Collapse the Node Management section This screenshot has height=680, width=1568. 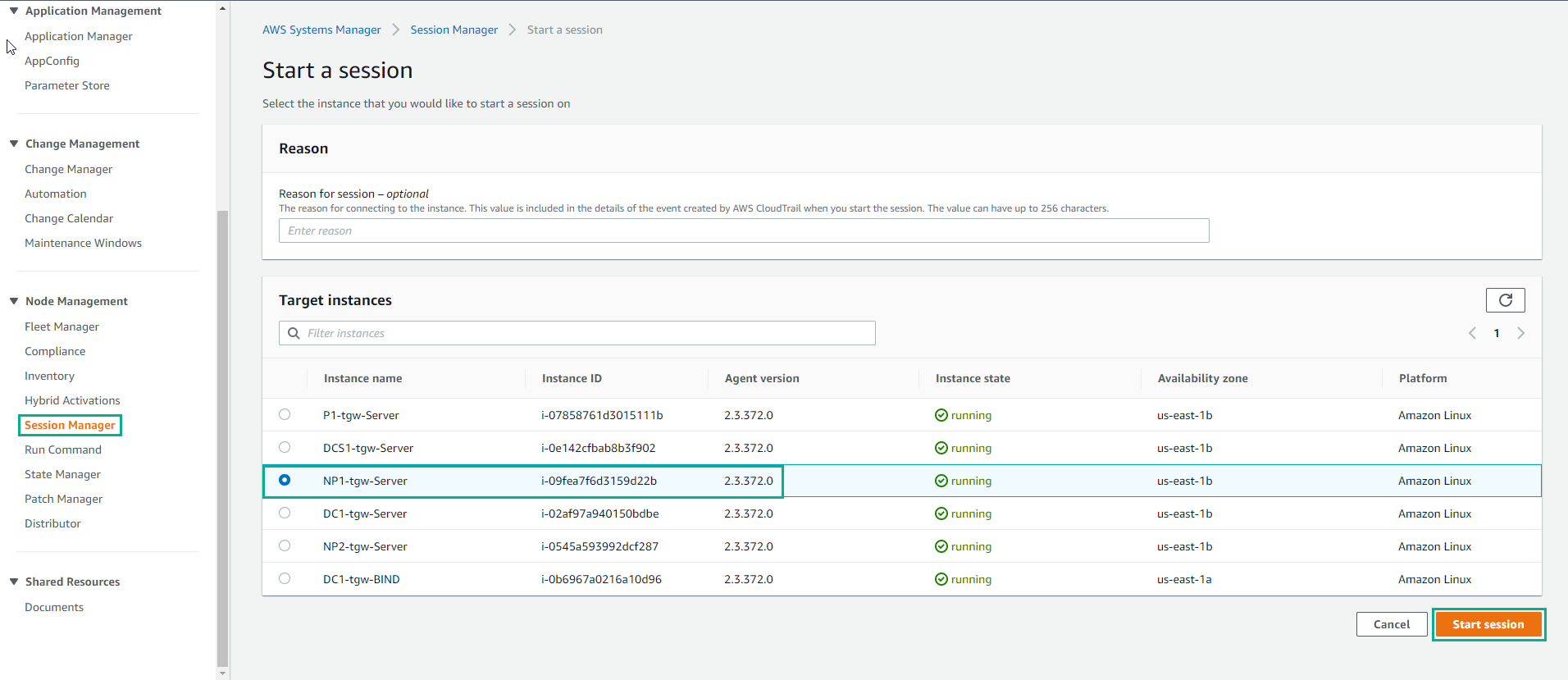point(14,301)
